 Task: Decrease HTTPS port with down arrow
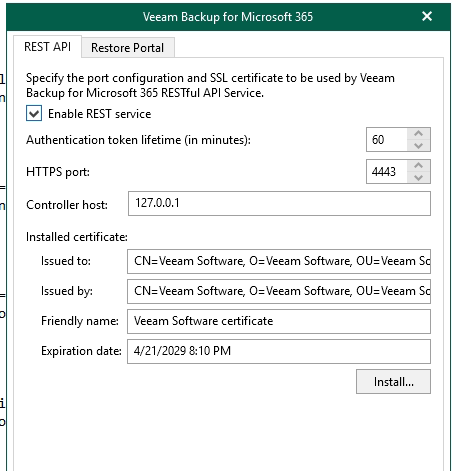point(418,177)
